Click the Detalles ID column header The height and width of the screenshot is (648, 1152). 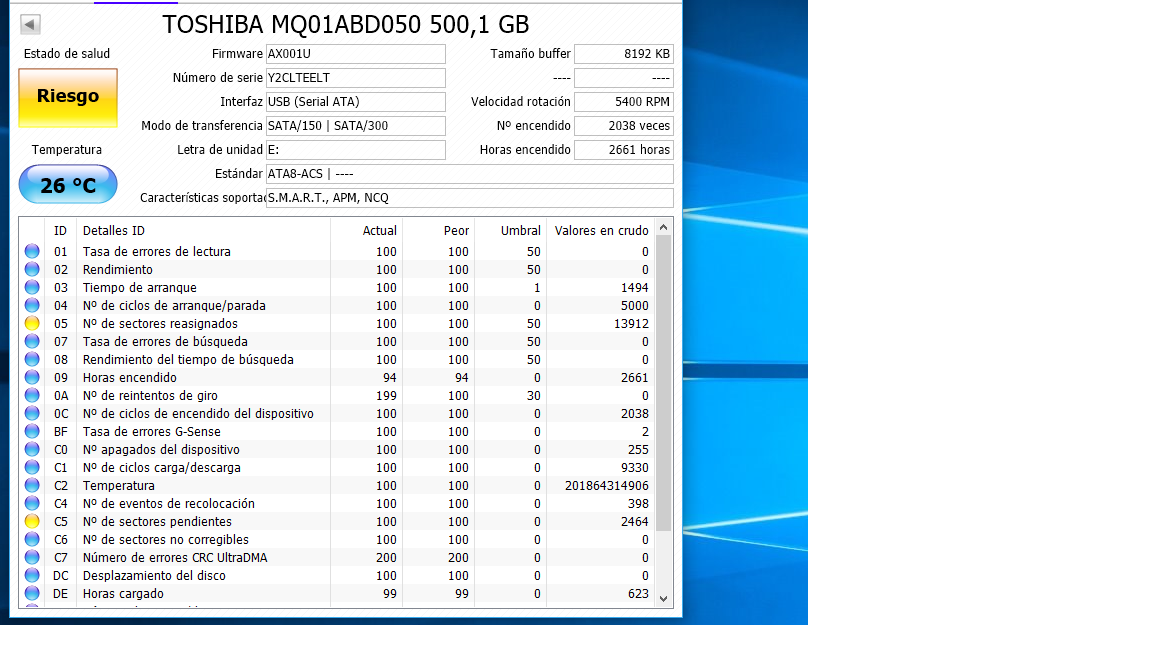coord(114,231)
